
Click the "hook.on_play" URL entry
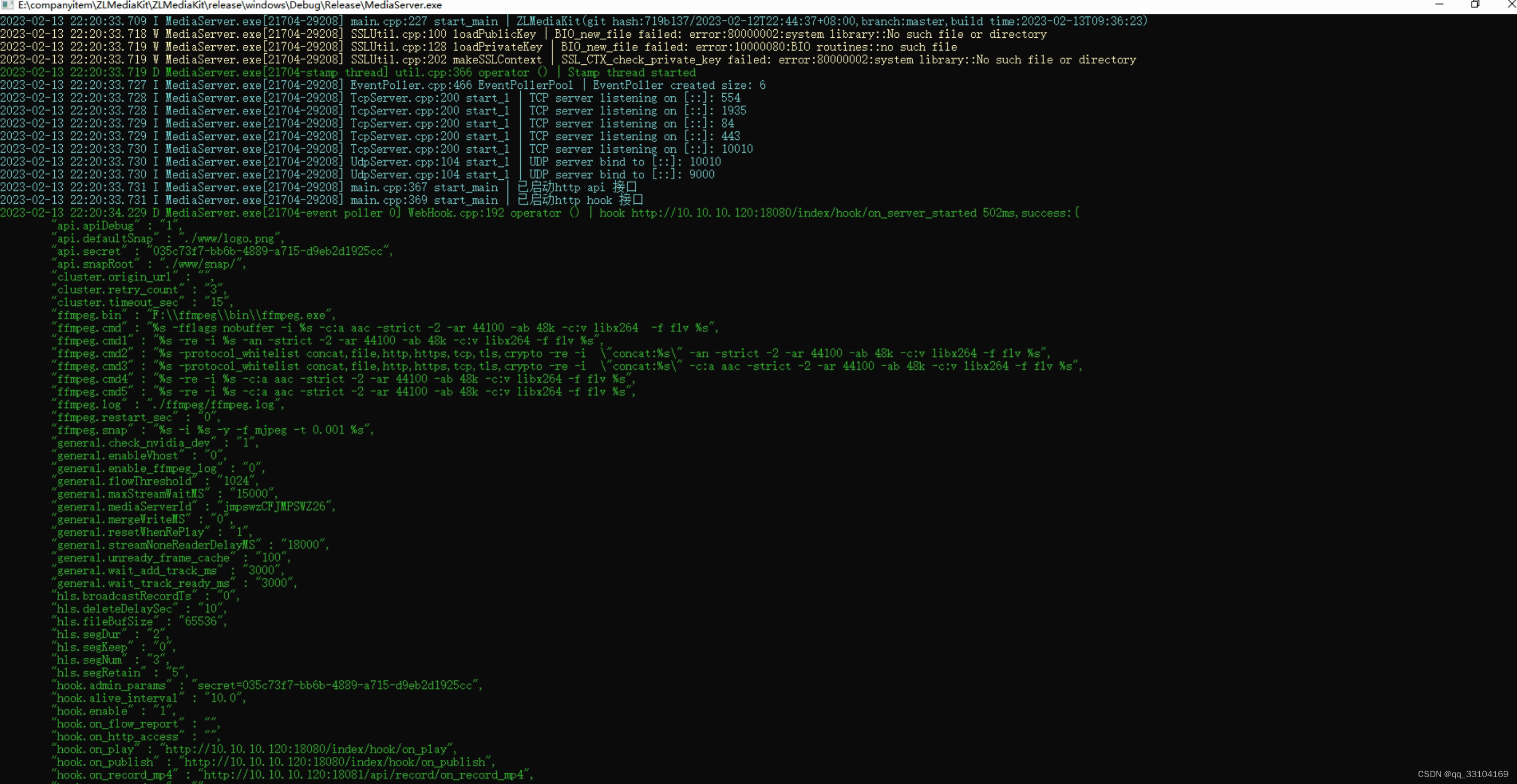coord(254,749)
